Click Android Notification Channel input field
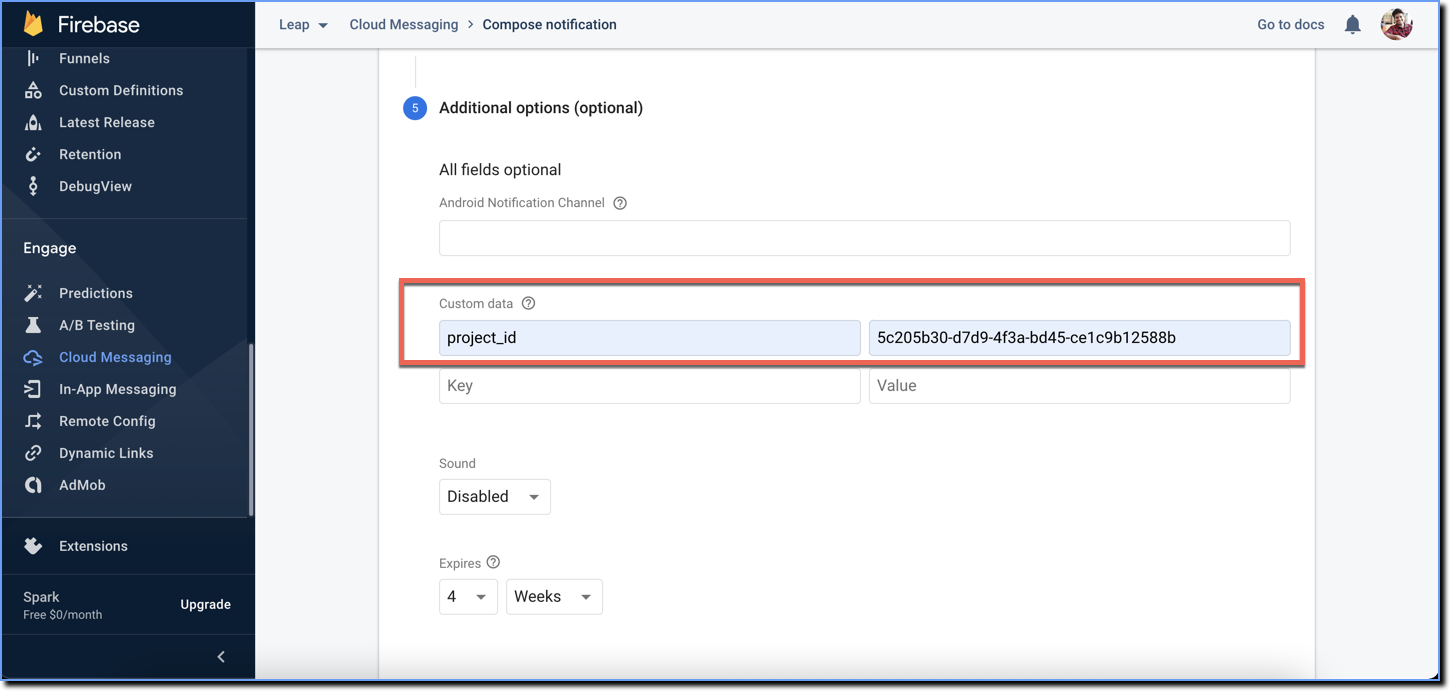 pos(864,238)
